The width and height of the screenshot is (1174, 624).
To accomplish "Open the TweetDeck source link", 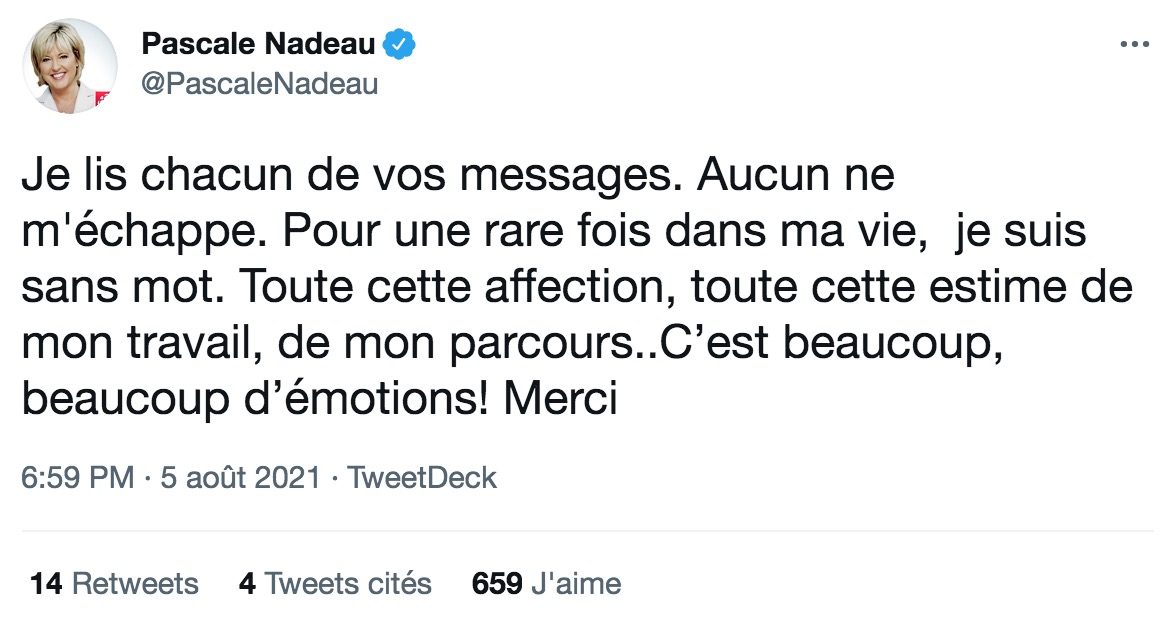I will point(422,477).
